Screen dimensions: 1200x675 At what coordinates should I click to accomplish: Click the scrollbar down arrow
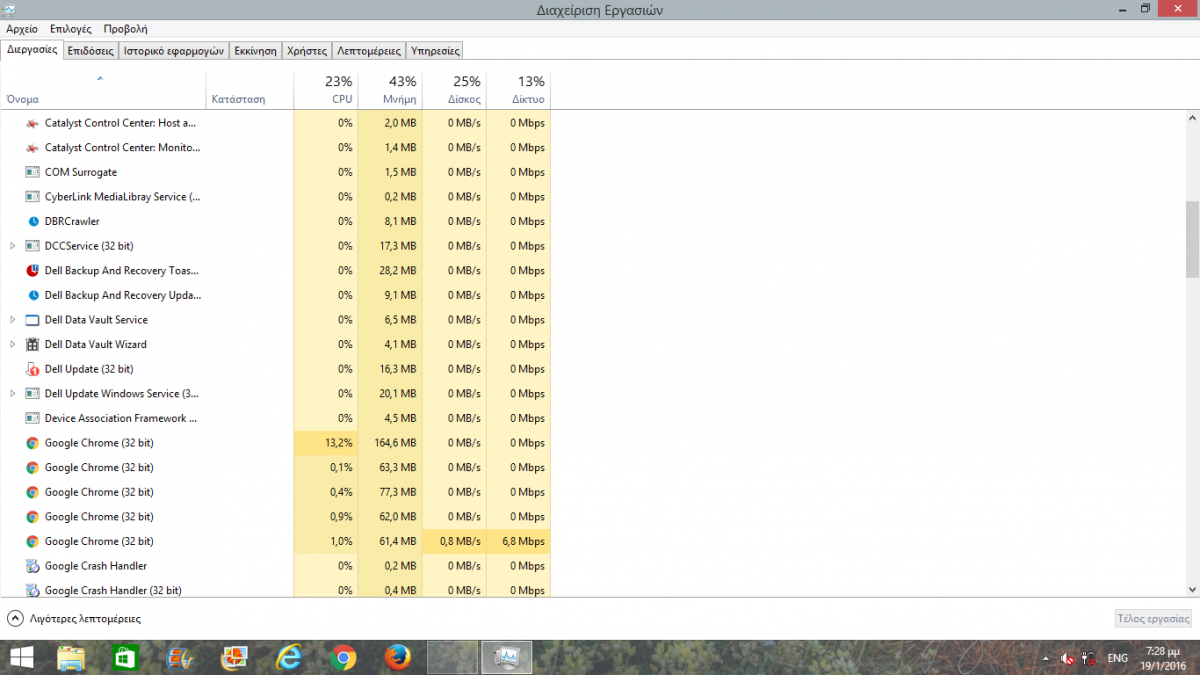tap(1192, 591)
